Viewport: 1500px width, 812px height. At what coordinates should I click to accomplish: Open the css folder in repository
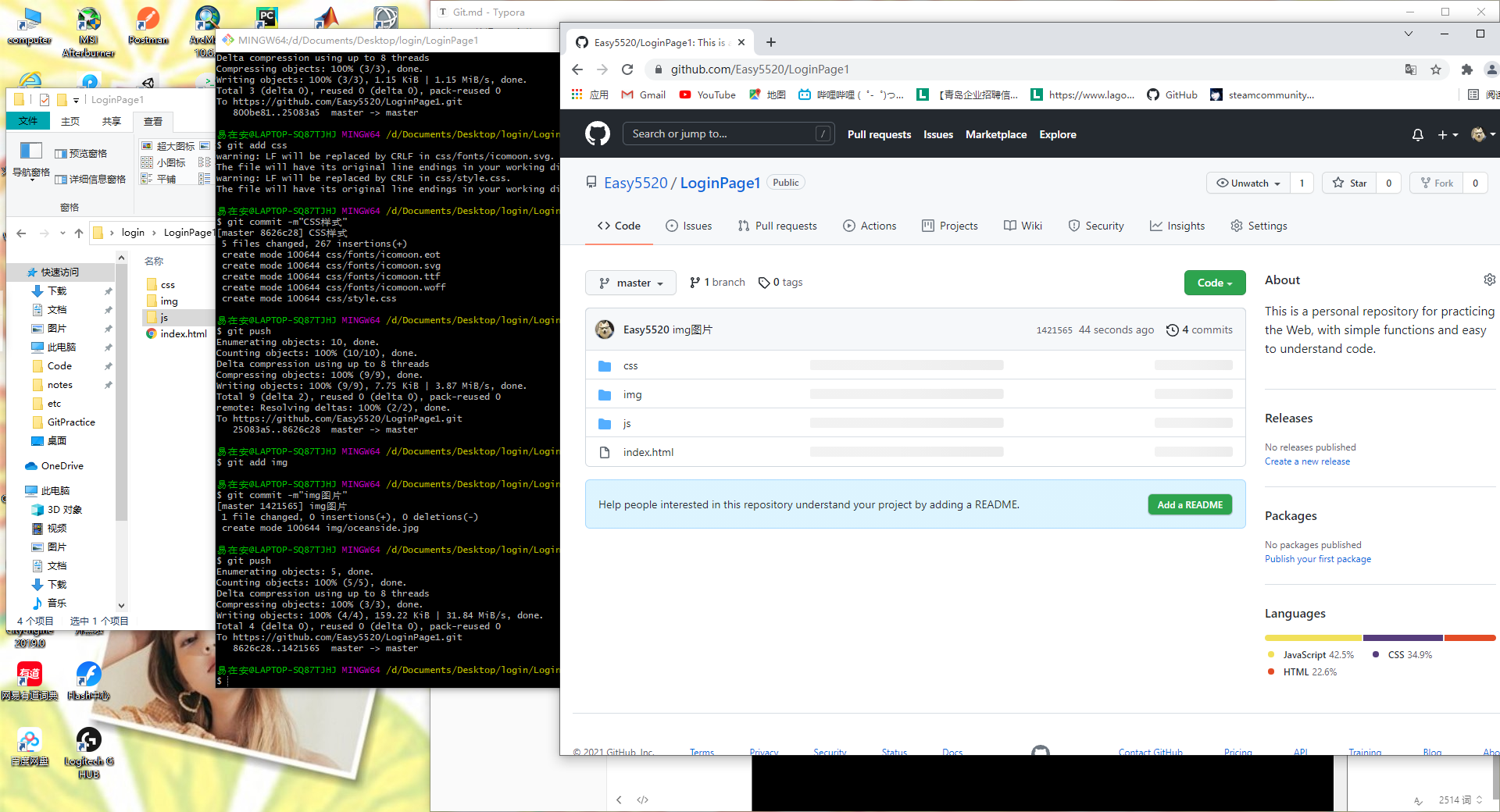click(630, 365)
